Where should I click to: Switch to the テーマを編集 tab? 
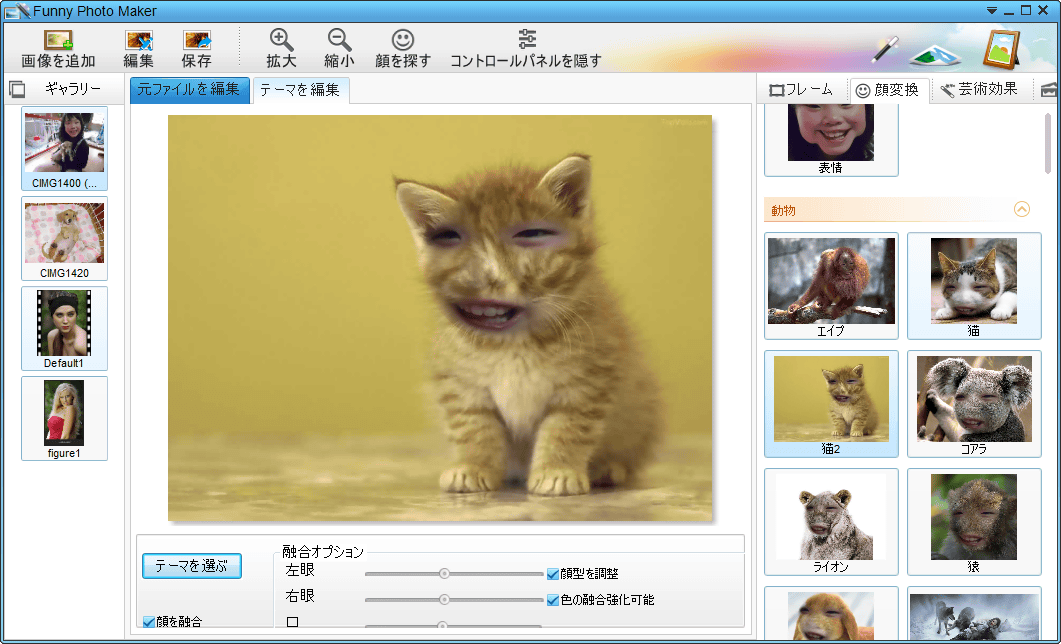(300, 90)
